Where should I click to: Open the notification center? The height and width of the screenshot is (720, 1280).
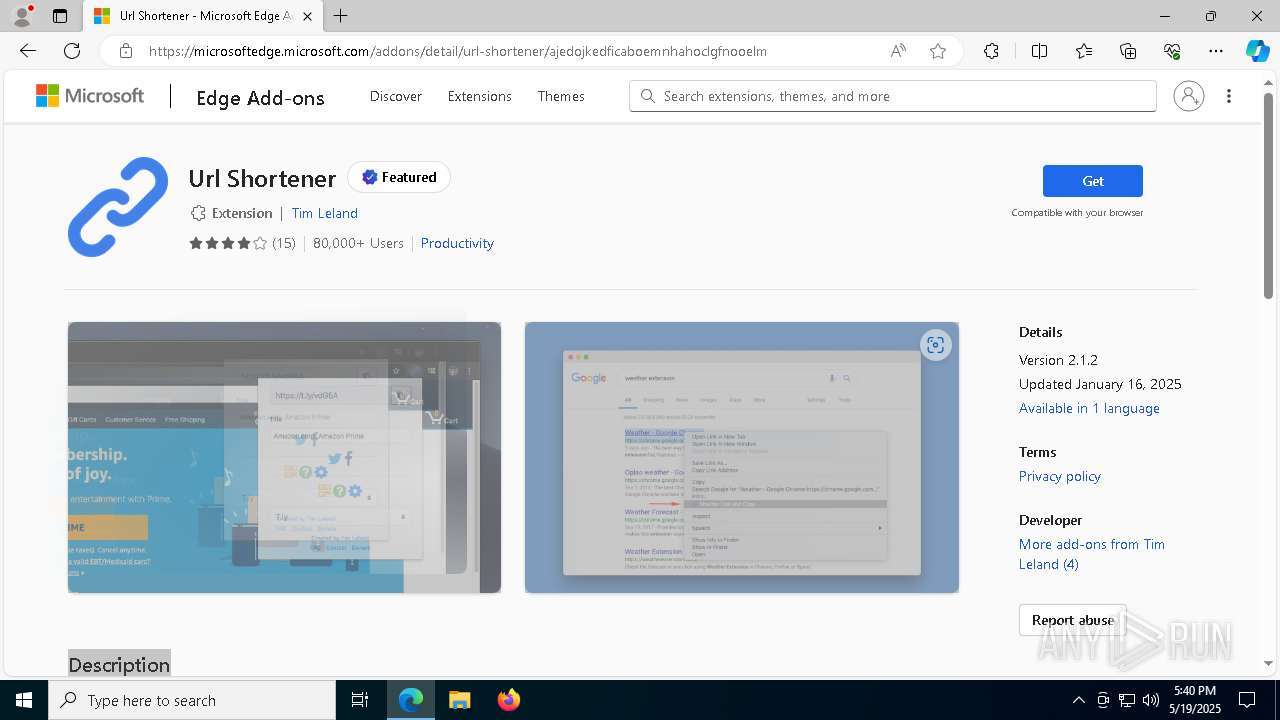pos(1247,700)
